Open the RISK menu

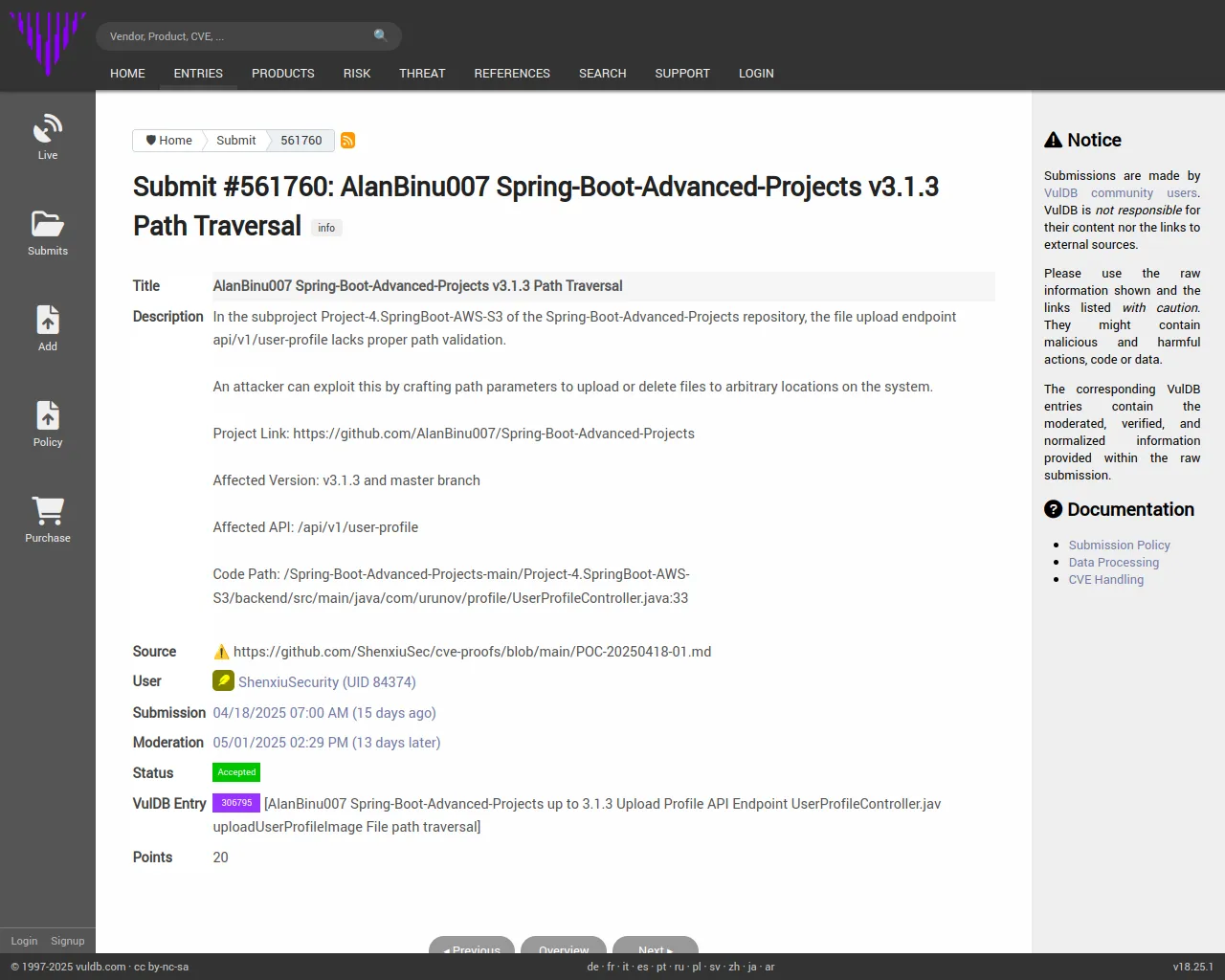click(x=357, y=74)
